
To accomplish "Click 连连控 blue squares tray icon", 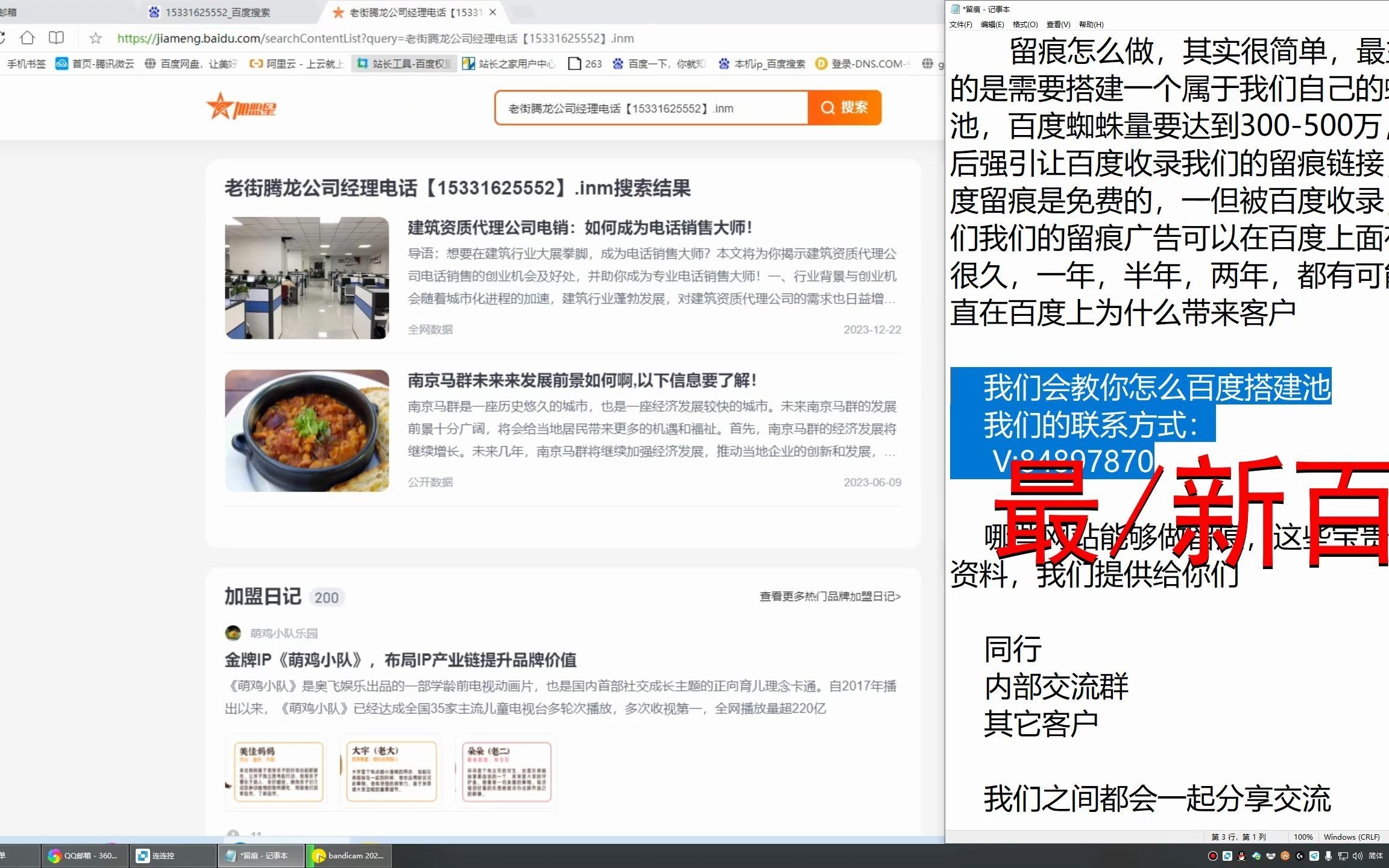I will point(1227,856).
